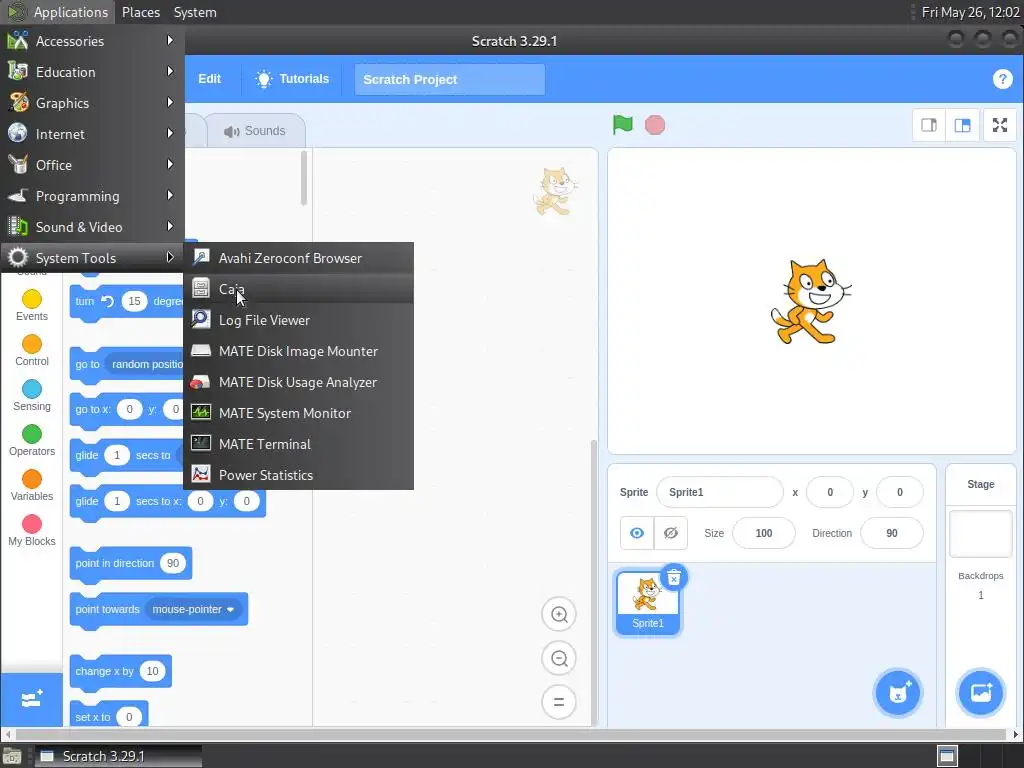Choose a backdrop with picture button
The width and height of the screenshot is (1024, 768).
(x=980, y=693)
